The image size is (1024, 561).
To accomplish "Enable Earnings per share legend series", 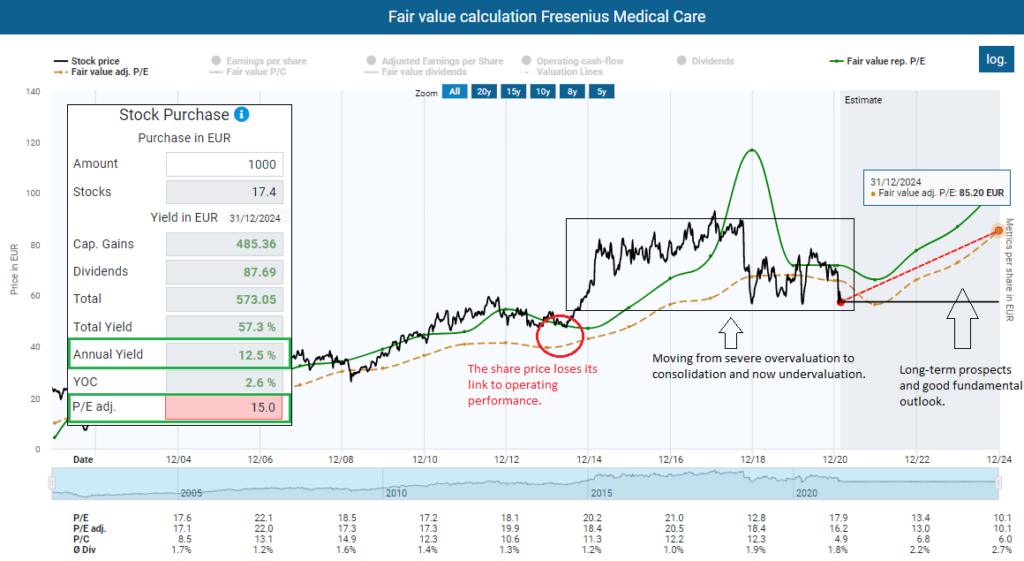I will pyautogui.click(x=259, y=61).
